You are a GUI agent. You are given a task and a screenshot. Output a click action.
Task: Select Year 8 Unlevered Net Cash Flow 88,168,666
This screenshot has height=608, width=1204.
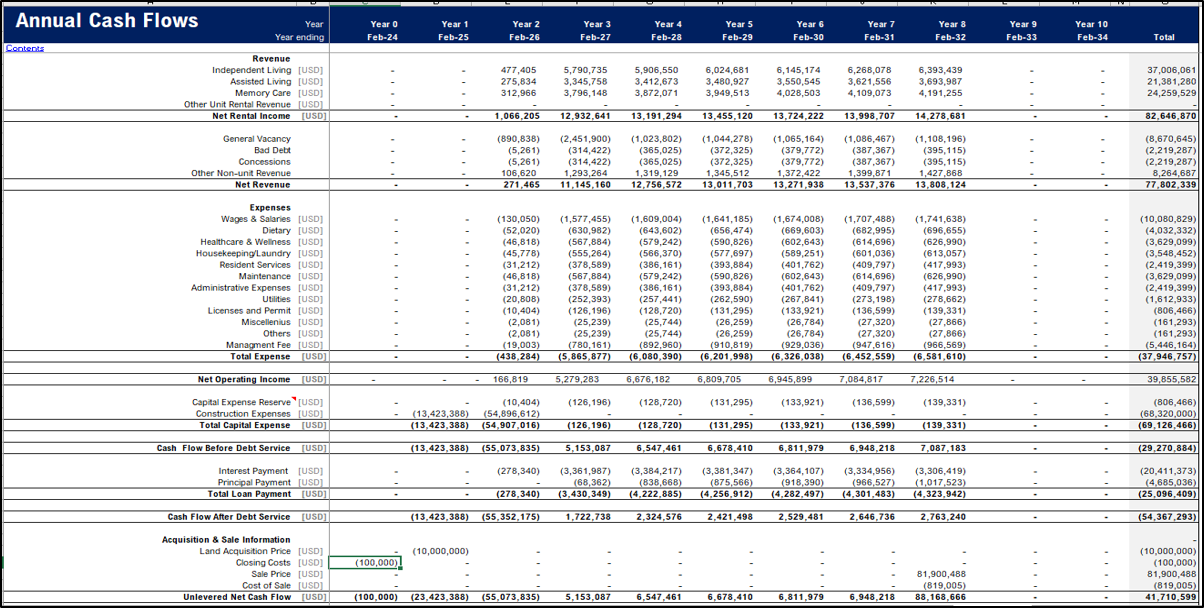click(940, 597)
